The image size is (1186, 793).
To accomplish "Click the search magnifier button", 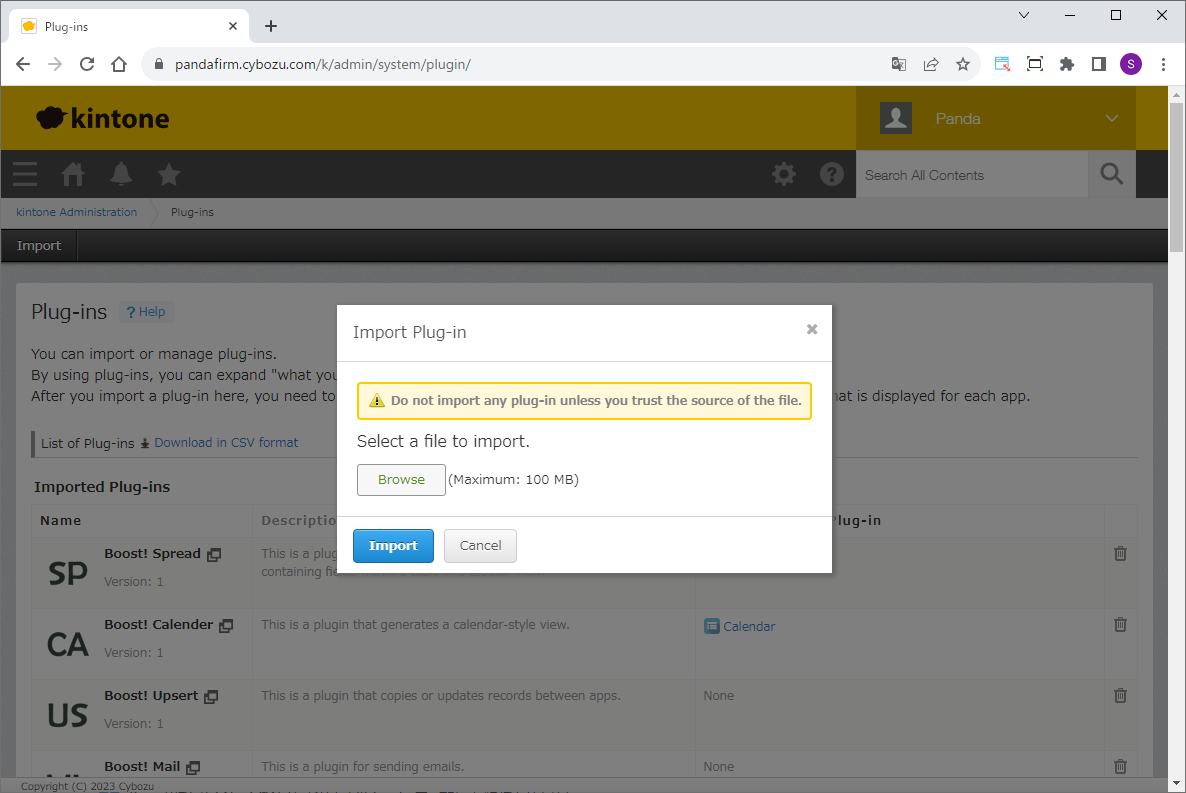I will pos(1111,174).
